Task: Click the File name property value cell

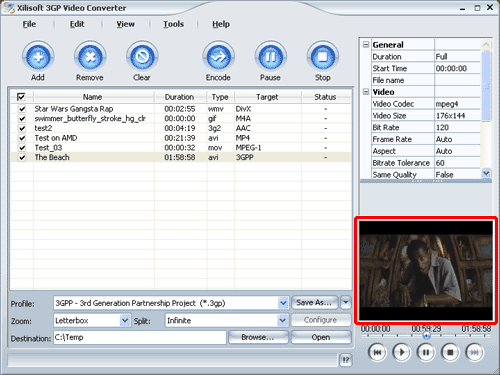Action: click(x=457, y=80)
